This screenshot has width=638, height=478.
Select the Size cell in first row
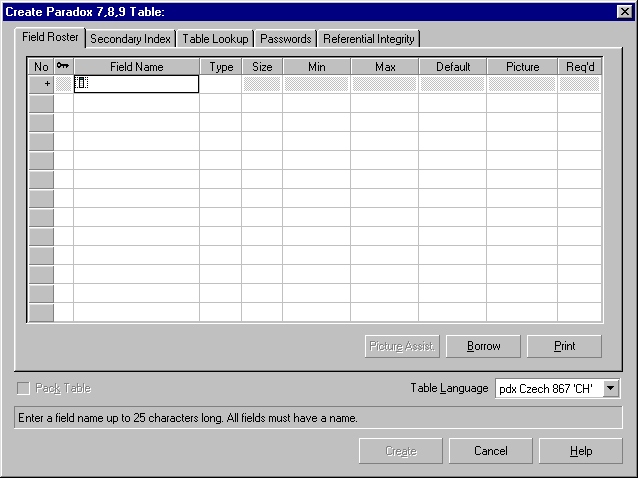click(x=262, y=84)
